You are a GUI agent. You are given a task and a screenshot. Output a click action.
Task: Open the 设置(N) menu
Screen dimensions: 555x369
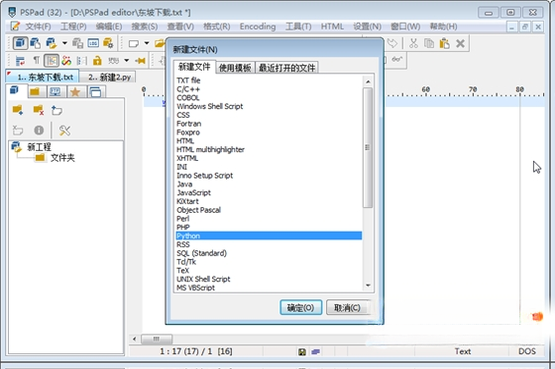coord(367,27)
